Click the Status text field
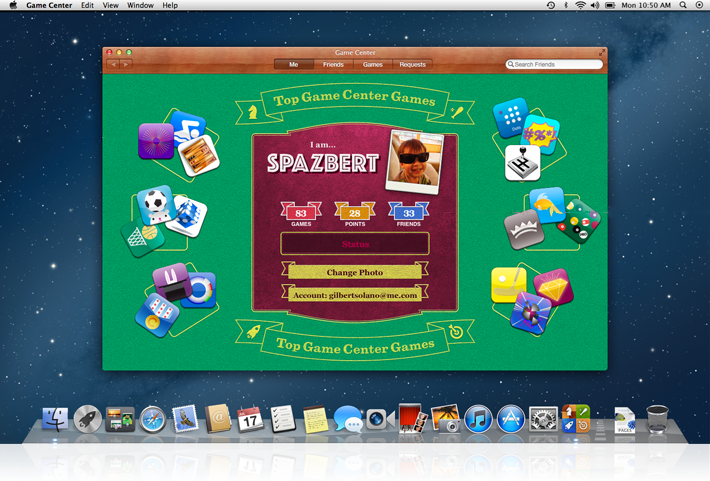 point(355,244)
